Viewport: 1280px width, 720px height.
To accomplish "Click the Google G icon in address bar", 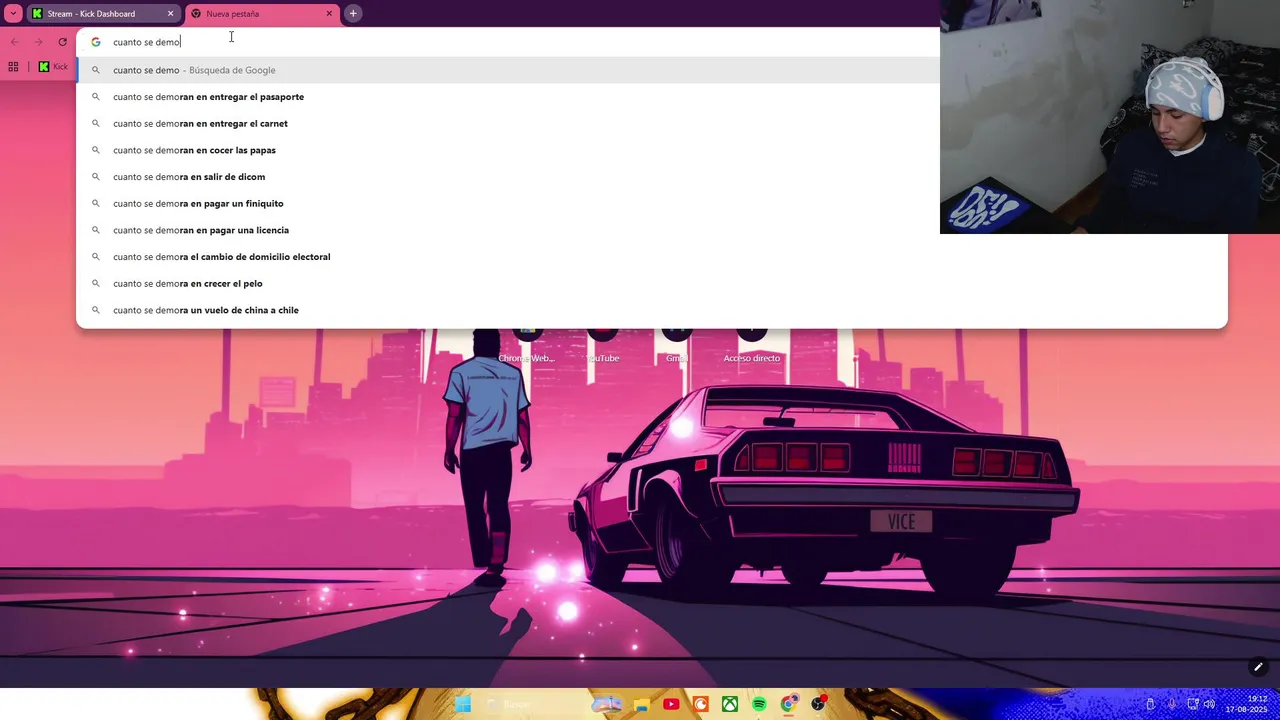I will pyautogui.click(x=96, y=42).
